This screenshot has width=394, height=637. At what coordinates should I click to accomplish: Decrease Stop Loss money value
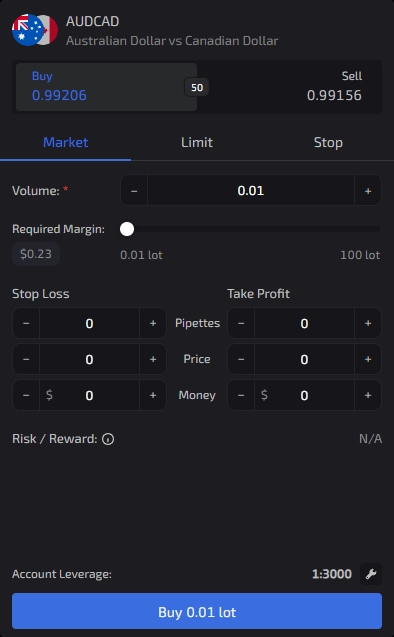click(26, 395)
